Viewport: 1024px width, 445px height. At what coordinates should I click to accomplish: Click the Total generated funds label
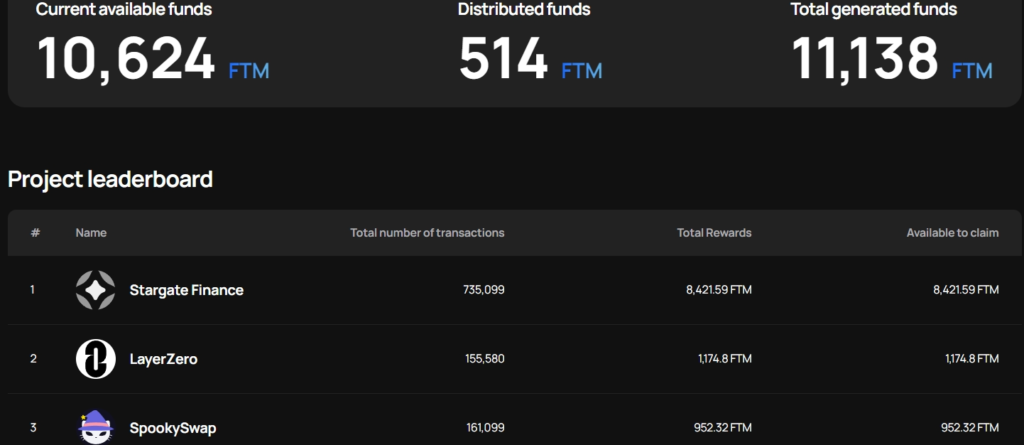click(874, 9)
